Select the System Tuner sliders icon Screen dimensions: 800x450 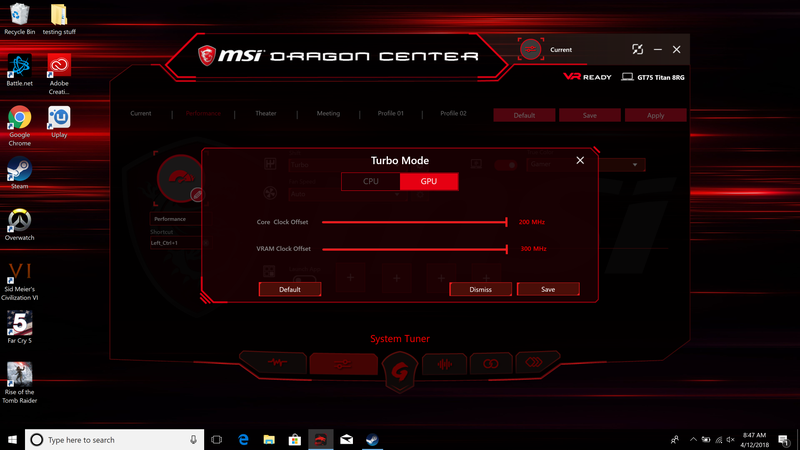tap(343, 364)
